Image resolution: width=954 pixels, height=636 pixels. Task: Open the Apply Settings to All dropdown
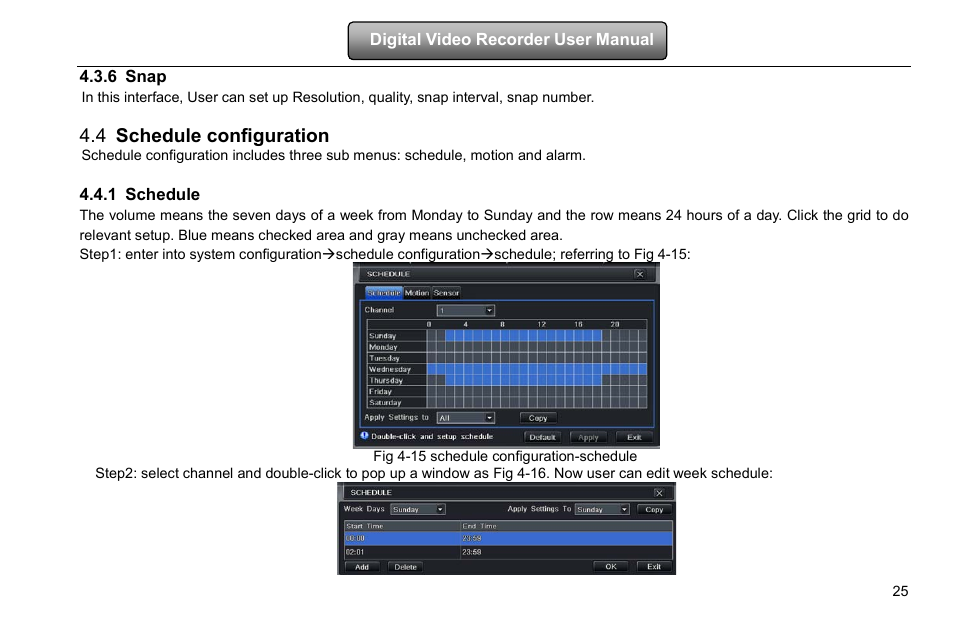(x=465, y=418)
